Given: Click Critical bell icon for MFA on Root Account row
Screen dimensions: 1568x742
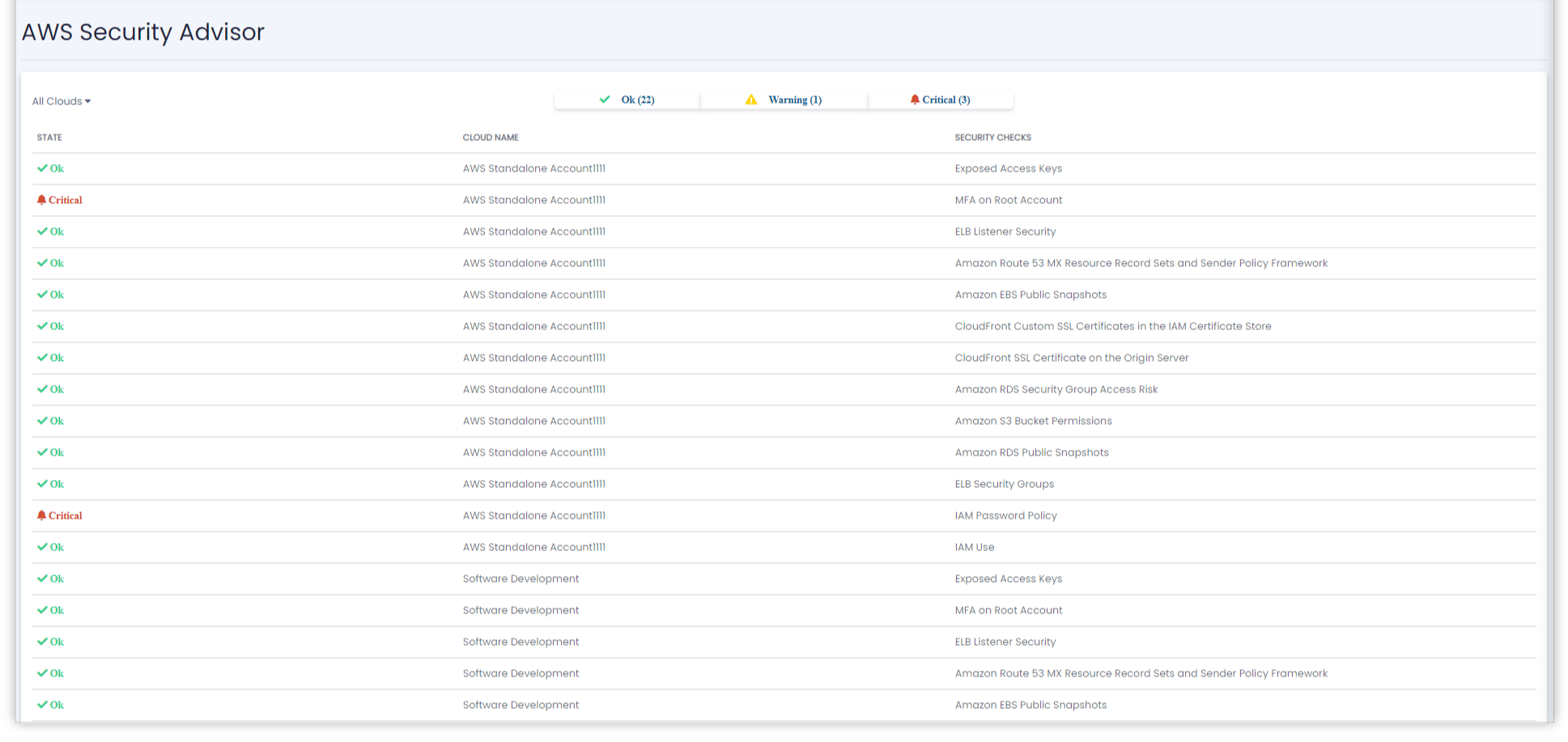Looking at the screenshot, I should click(41, 200).
